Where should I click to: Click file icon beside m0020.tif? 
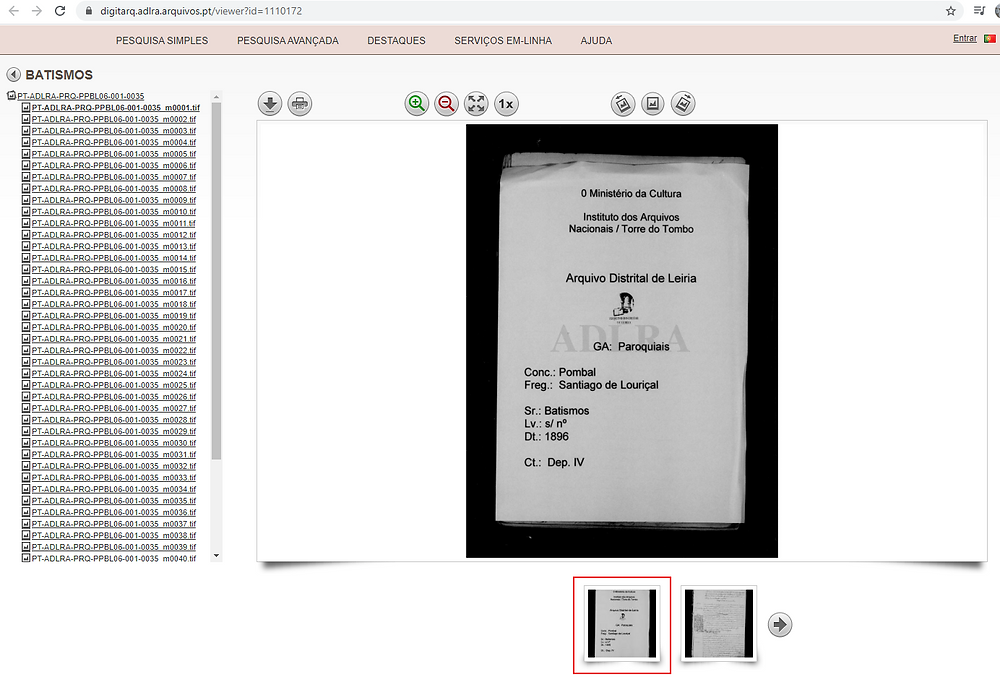click(26, 327)
